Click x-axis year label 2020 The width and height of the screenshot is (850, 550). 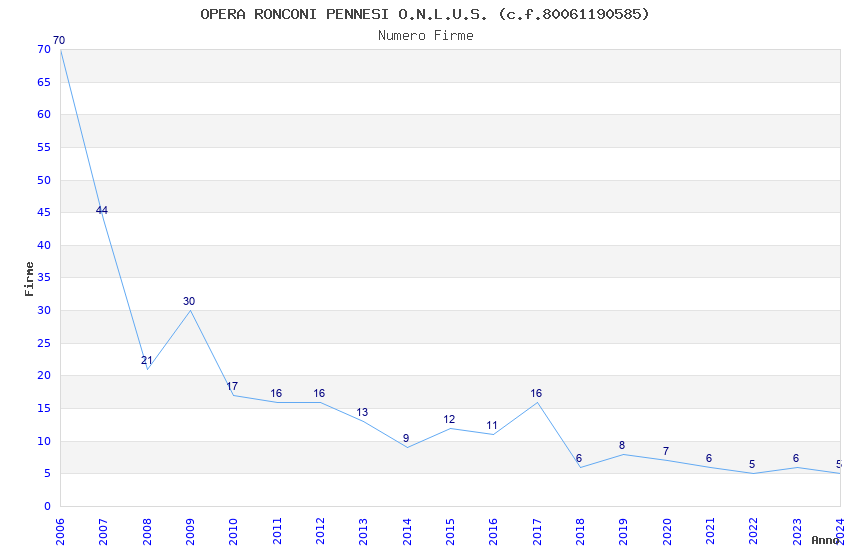point(667,532)
